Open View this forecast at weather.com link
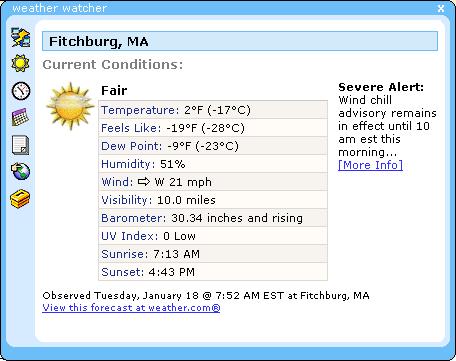 pyautogui.click(x=131, y=307)
